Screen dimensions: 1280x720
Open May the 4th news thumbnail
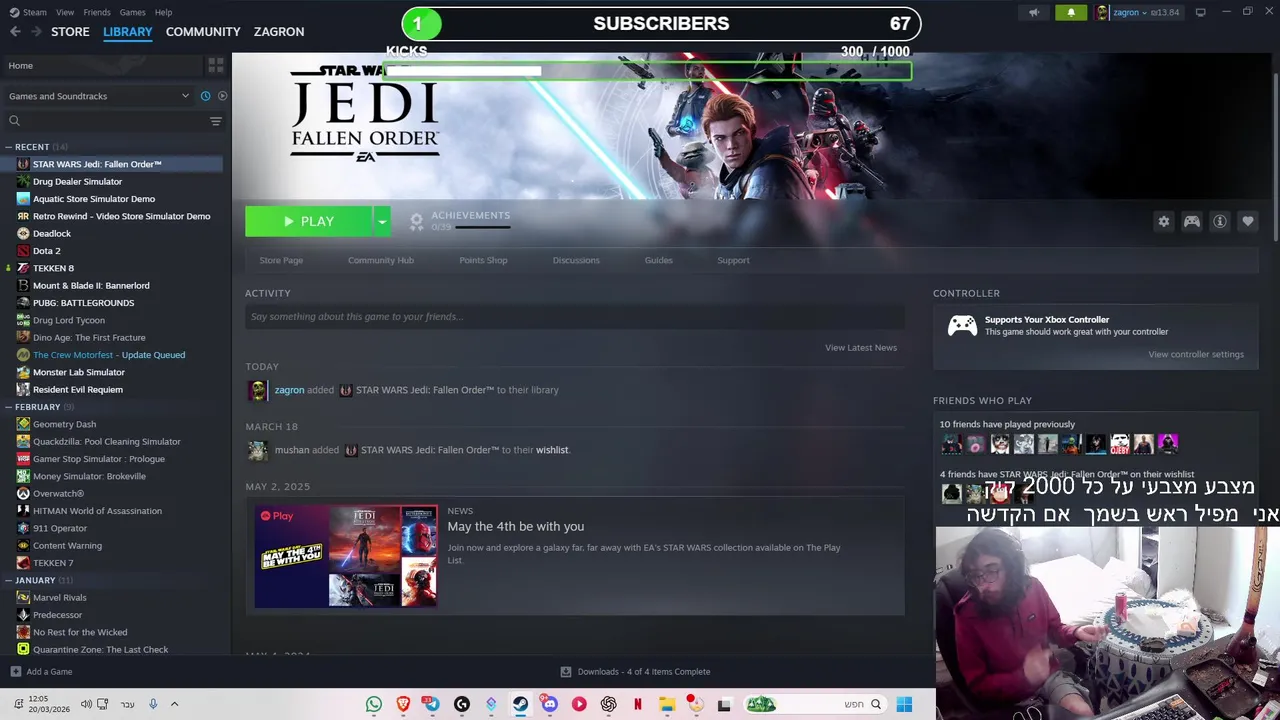346,557
